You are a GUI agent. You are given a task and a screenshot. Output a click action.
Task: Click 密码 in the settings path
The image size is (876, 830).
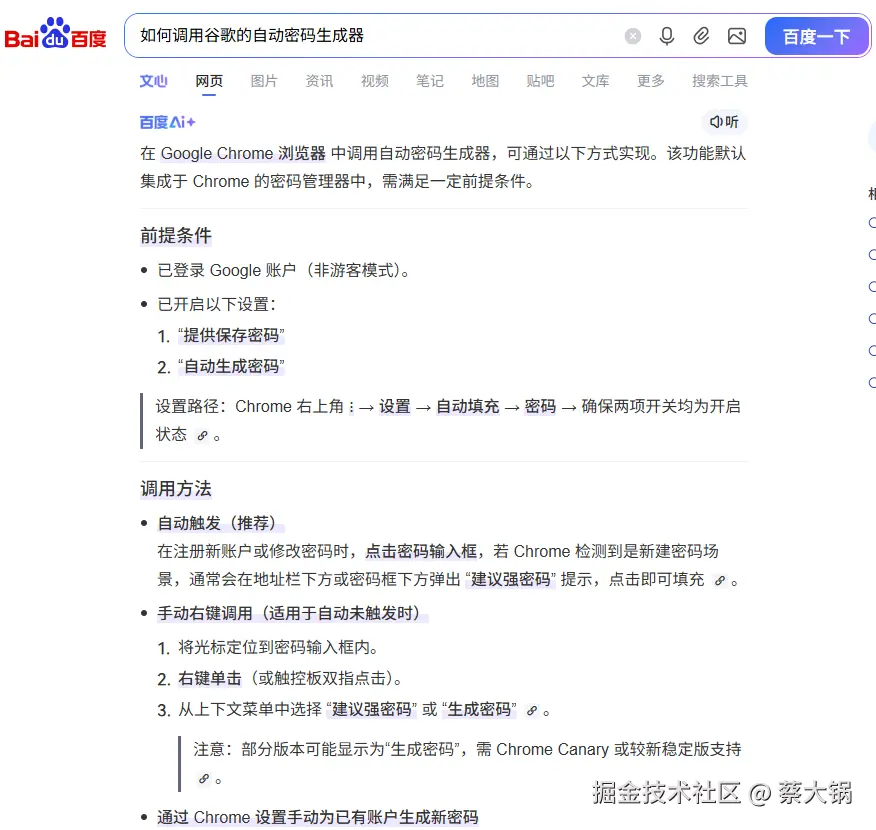point(540,406)
